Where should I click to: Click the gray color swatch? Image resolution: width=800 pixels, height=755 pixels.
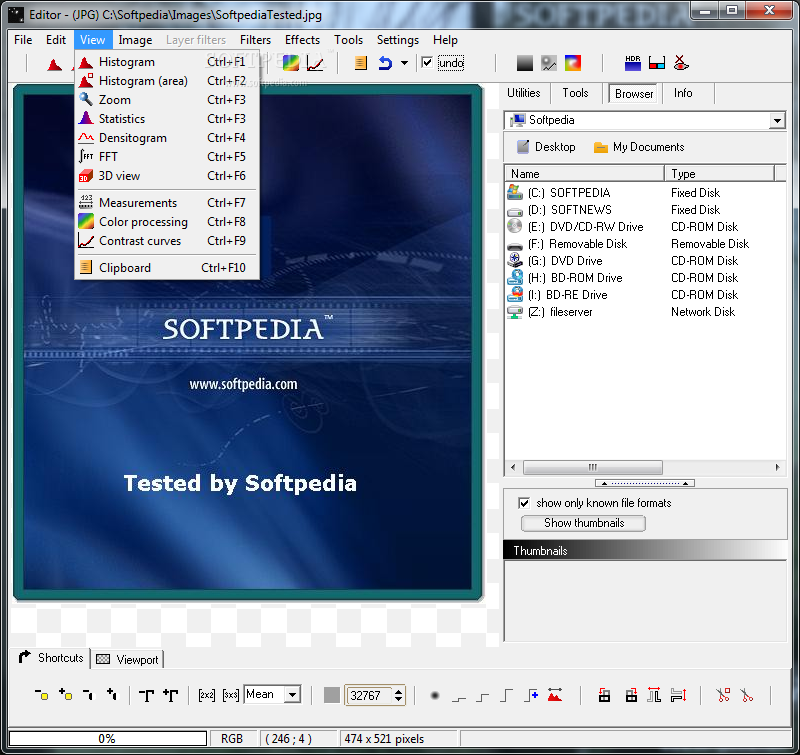332,695
